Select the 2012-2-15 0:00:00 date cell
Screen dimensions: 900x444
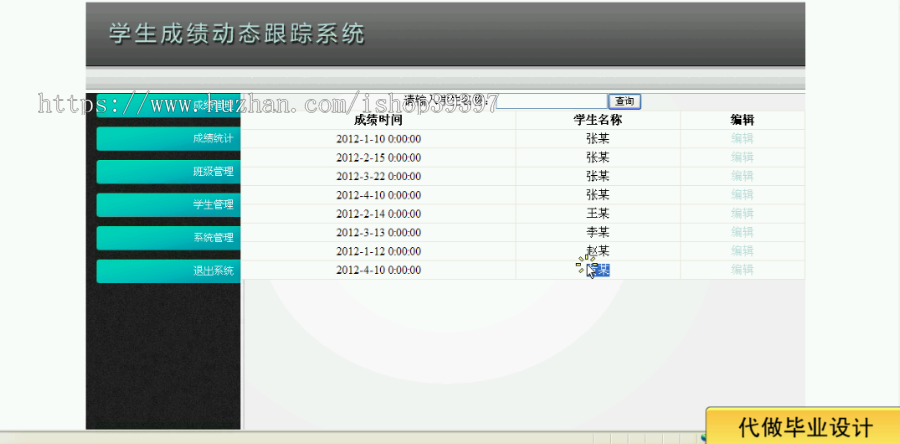tap(378, 158)
